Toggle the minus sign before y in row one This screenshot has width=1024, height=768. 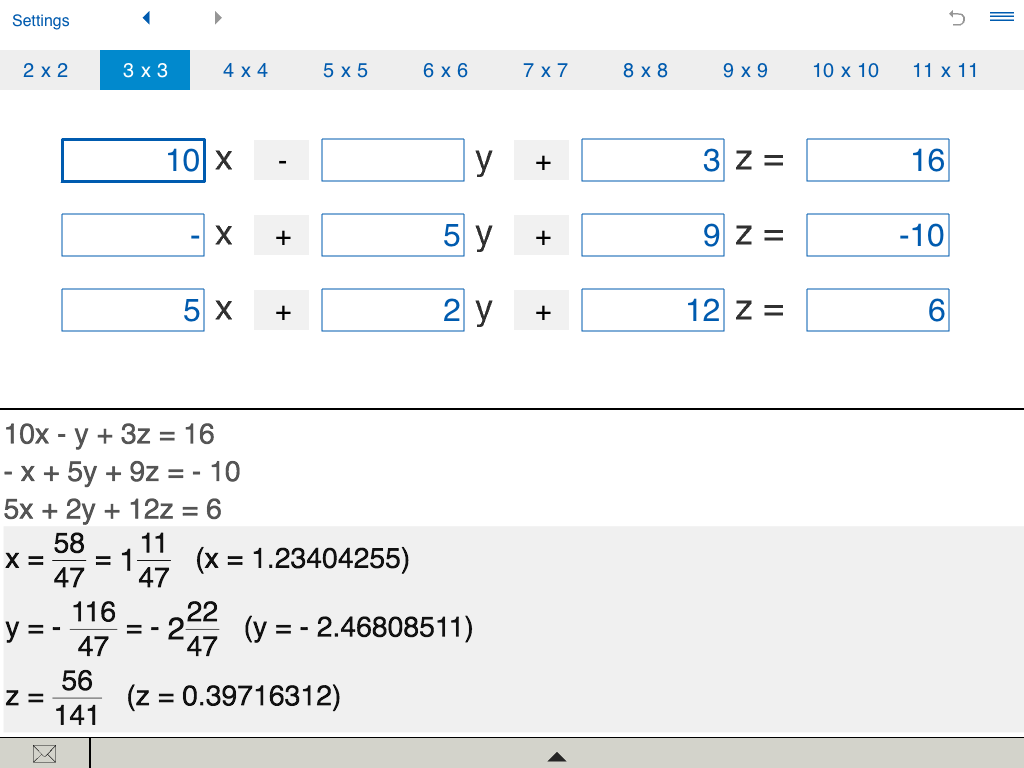281,161
